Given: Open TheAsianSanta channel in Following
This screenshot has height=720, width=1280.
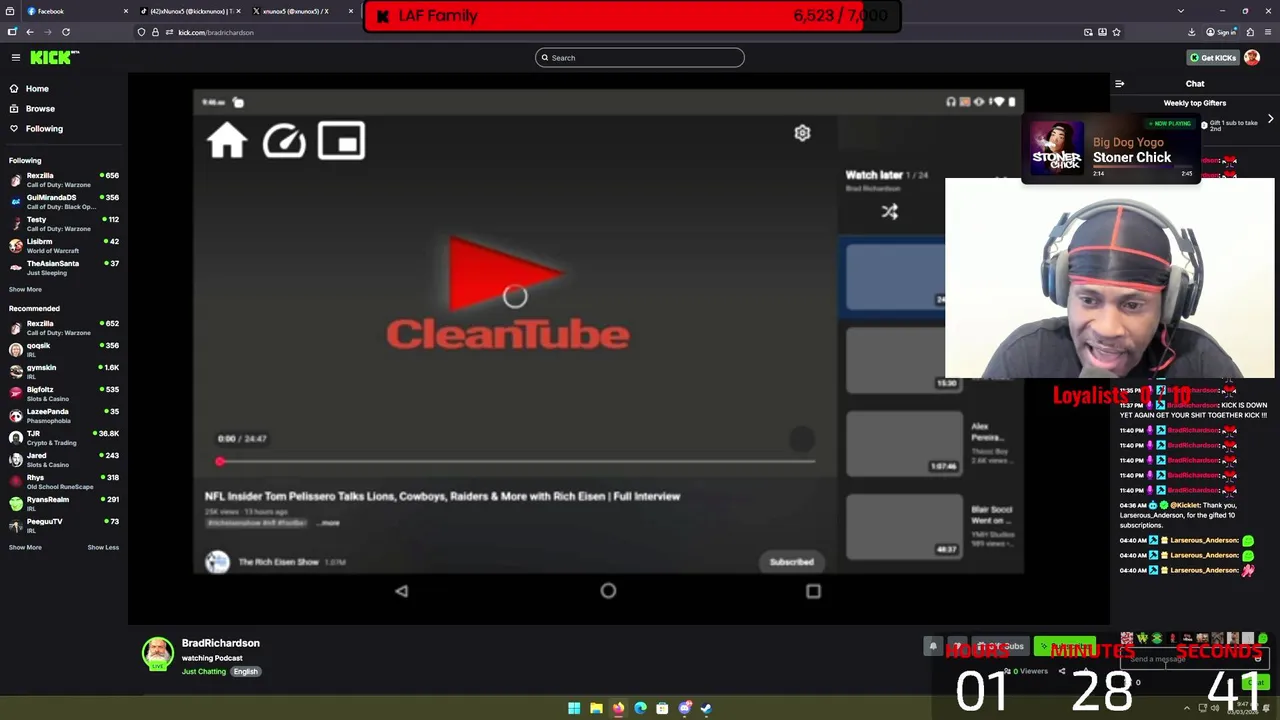Looking at the screenshot, I should (64, 268).
